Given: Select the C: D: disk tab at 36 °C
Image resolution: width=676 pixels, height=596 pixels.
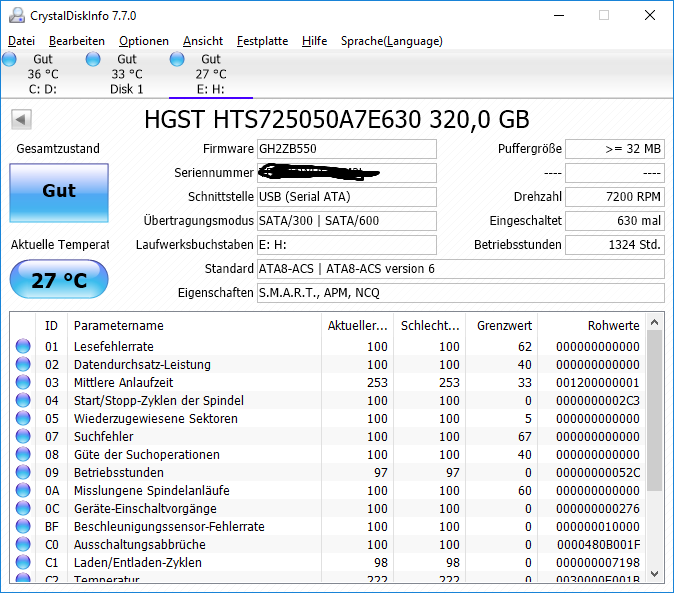Looking at the screenshot, I should coord(43,74).
